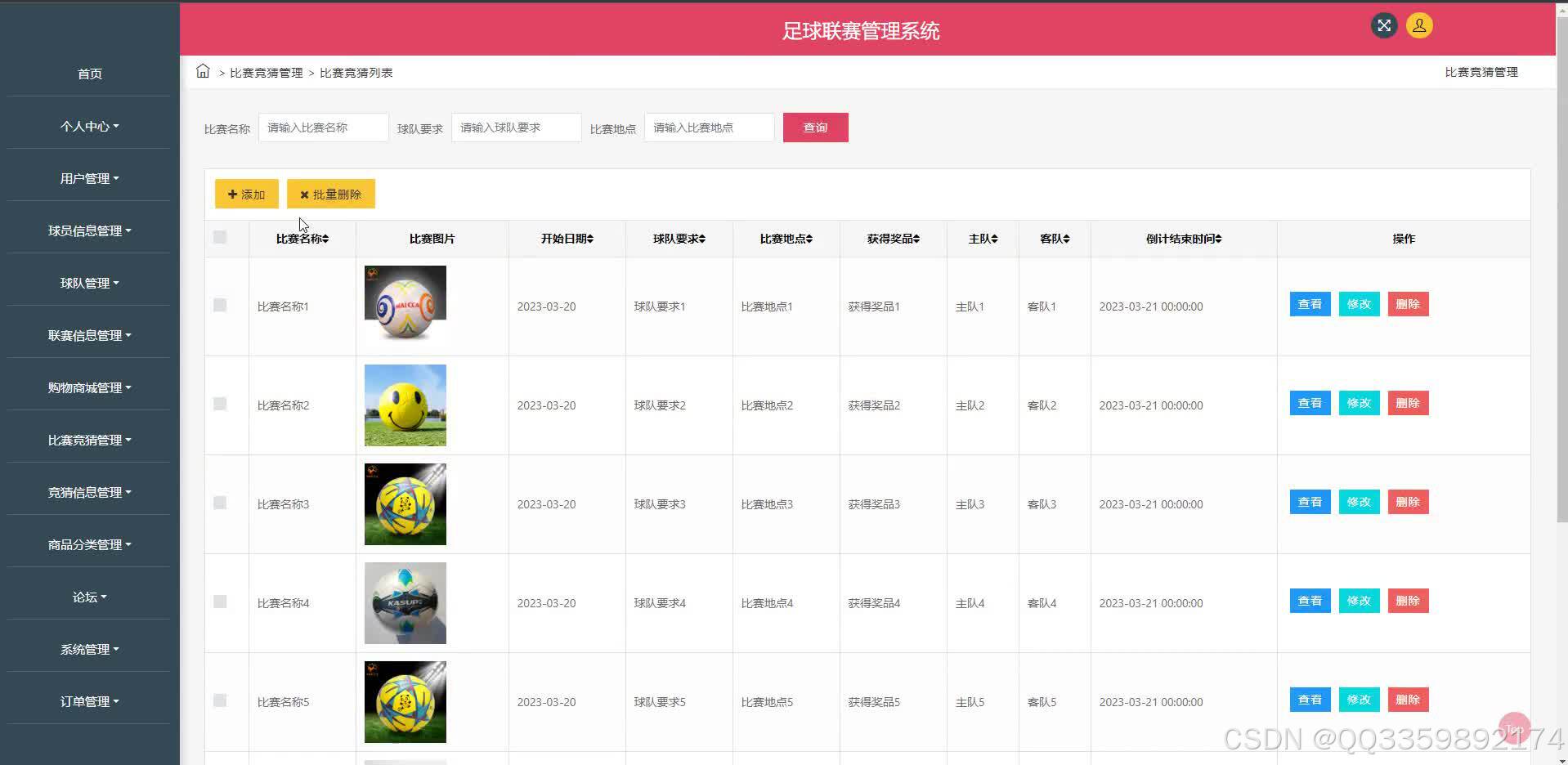Sort by 比赛名称 column arrows
The image size is (1568, 765).
tap(325, 239)
